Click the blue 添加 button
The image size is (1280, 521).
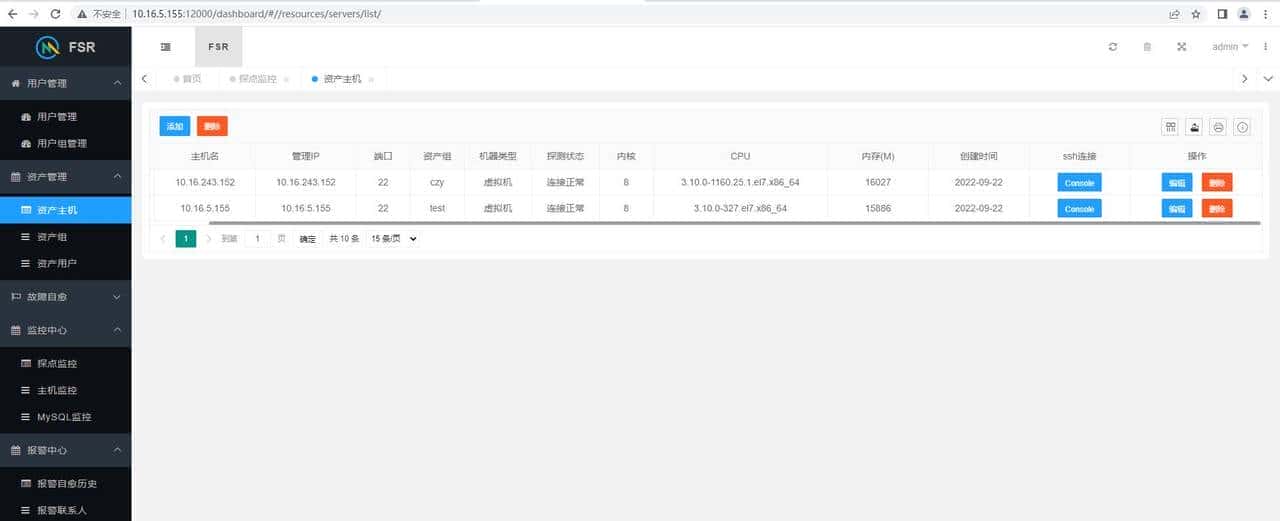175,126
